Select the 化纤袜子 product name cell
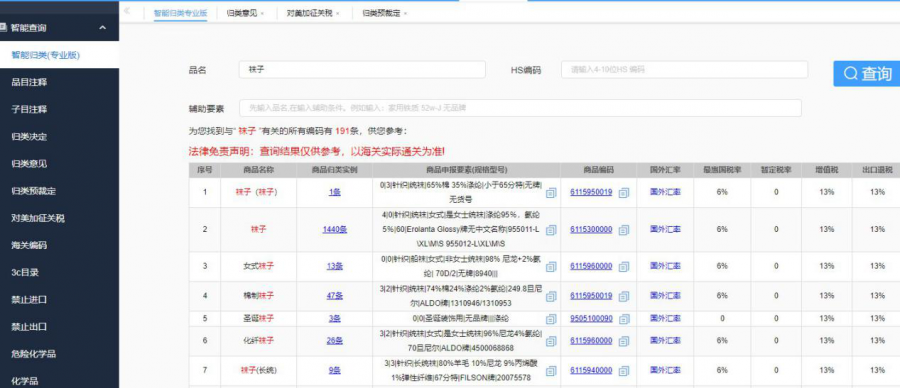 [x=258, y=340]
